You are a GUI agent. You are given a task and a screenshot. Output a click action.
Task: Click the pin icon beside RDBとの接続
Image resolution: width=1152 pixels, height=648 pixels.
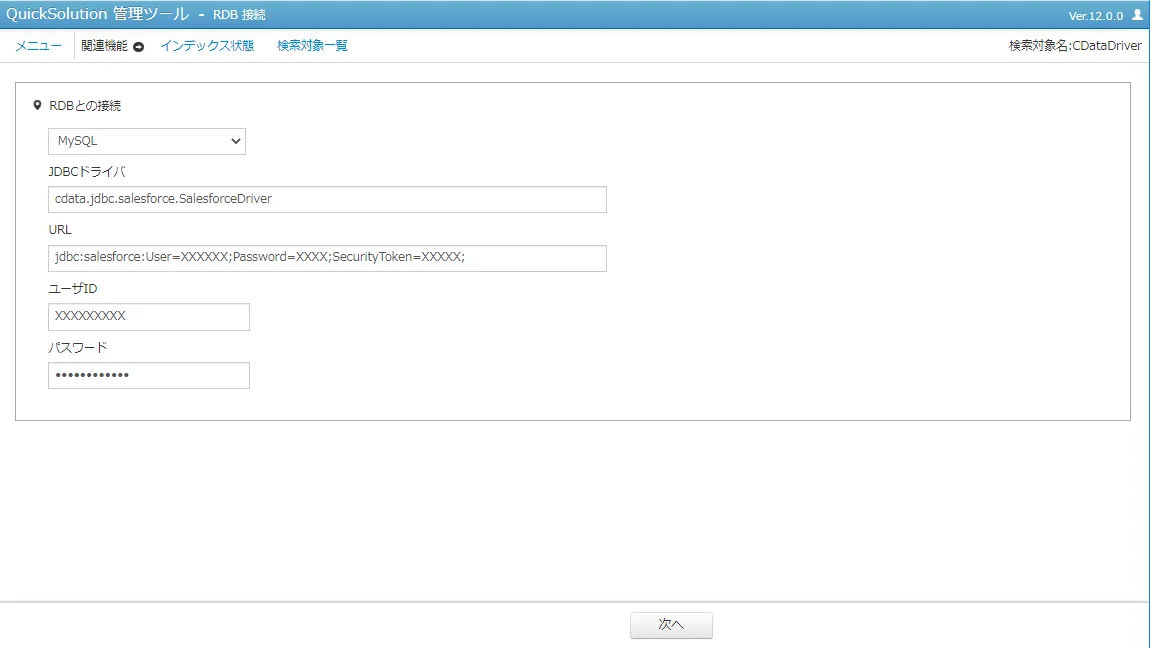37,105
